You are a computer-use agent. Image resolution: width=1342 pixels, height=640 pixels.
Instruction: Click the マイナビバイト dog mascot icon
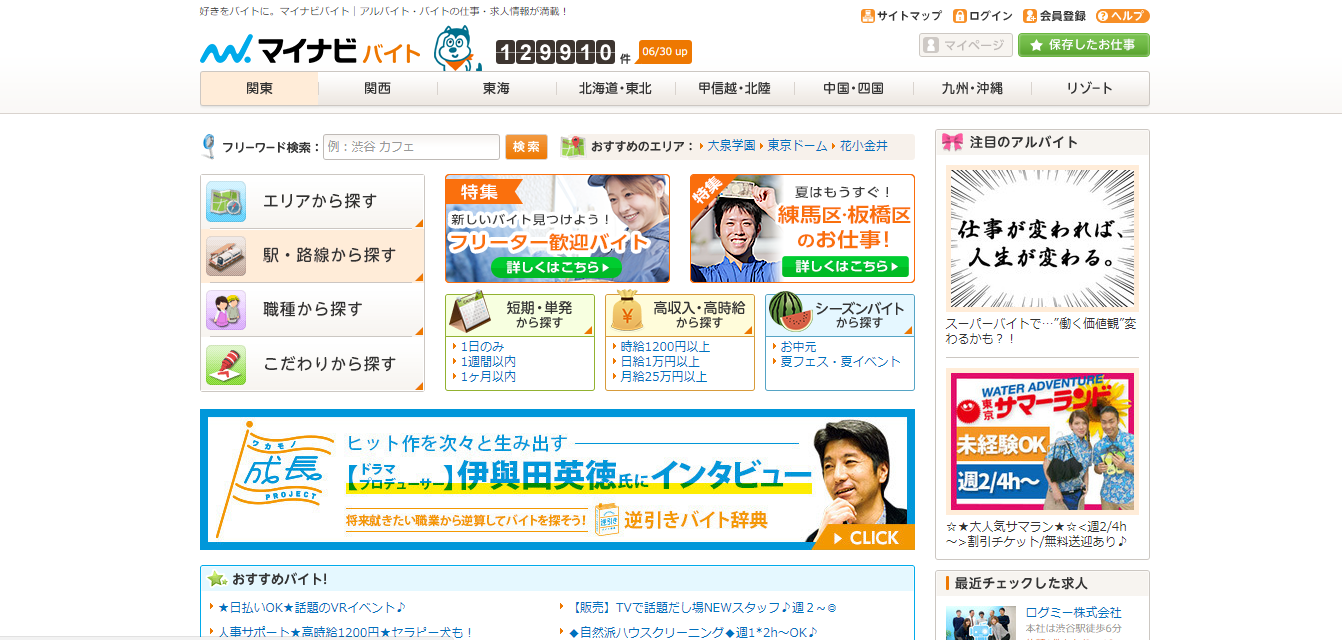[457, 50]
